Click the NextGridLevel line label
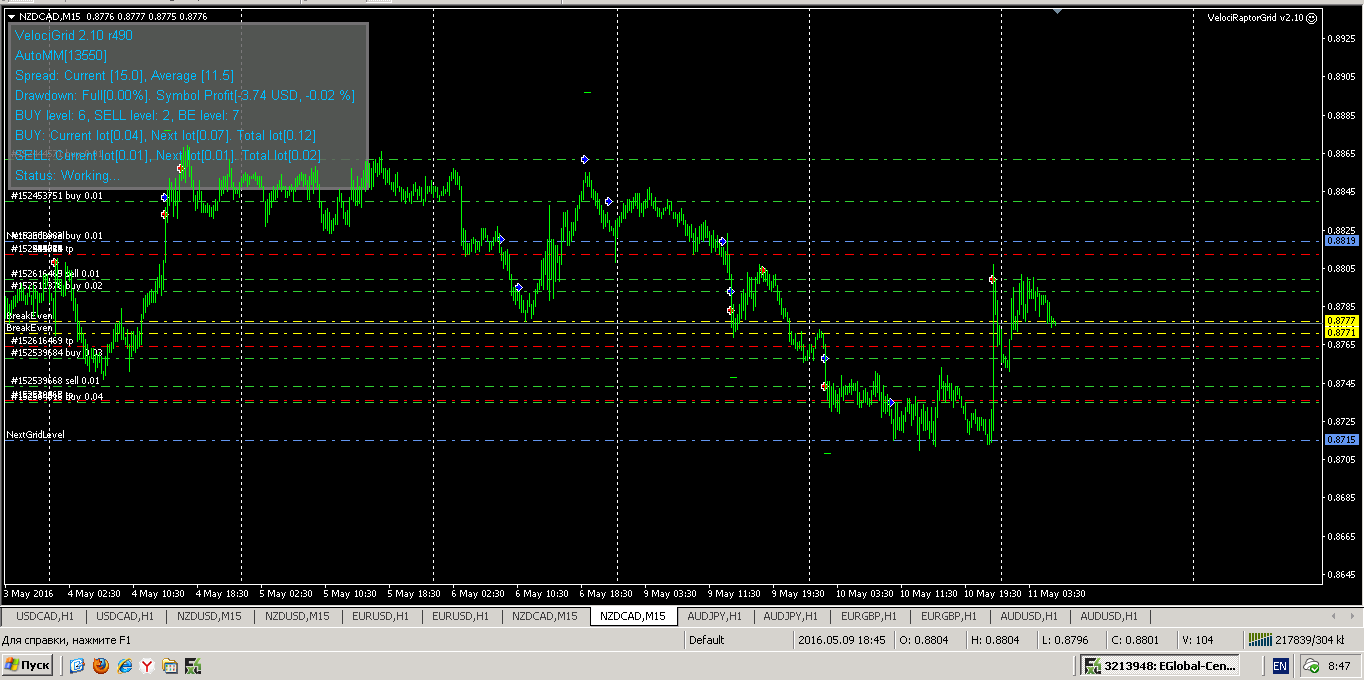This screenshot has height=680, width=1364. pos(35,435)
